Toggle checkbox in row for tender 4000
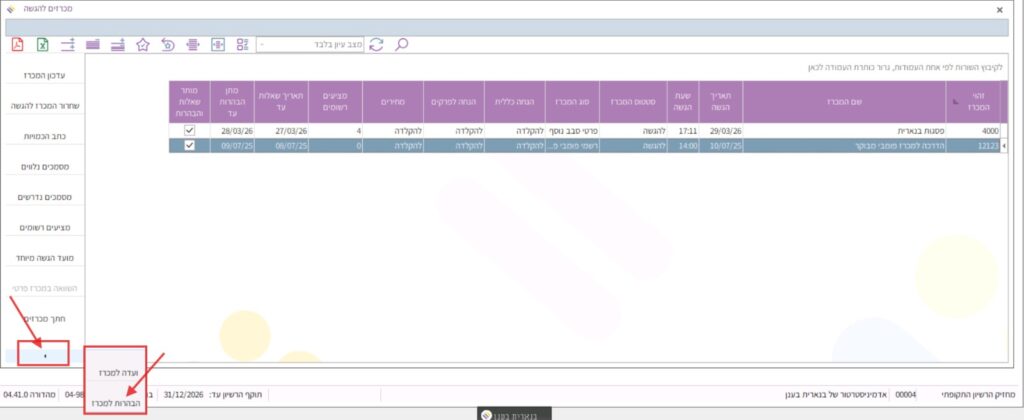Image resolution: width=1024 pixels, height=420 pixels. pyautogui.click(x=189, y=131)
